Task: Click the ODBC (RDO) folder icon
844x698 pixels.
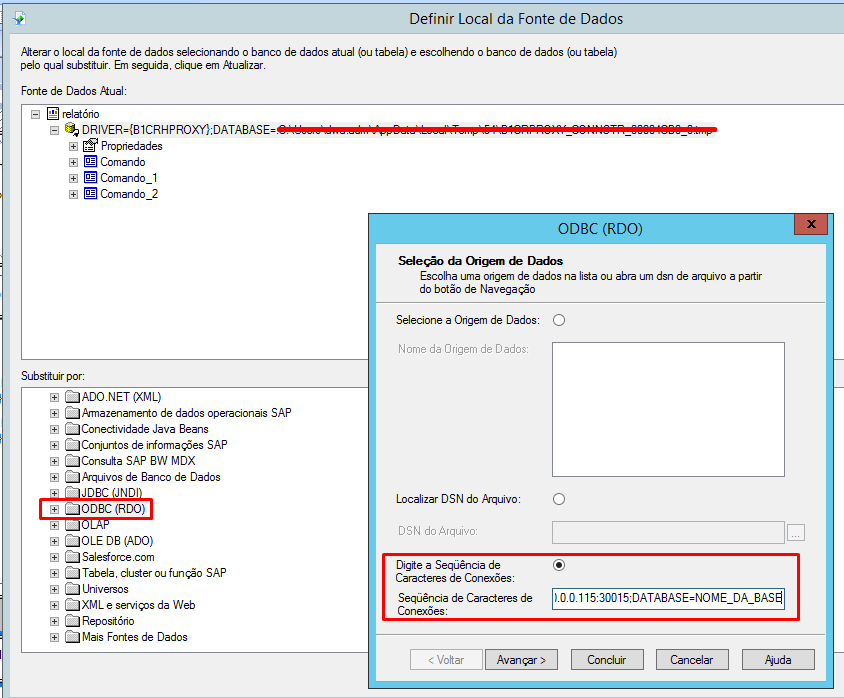Action: pyautogui.click(x=72, y=509)
